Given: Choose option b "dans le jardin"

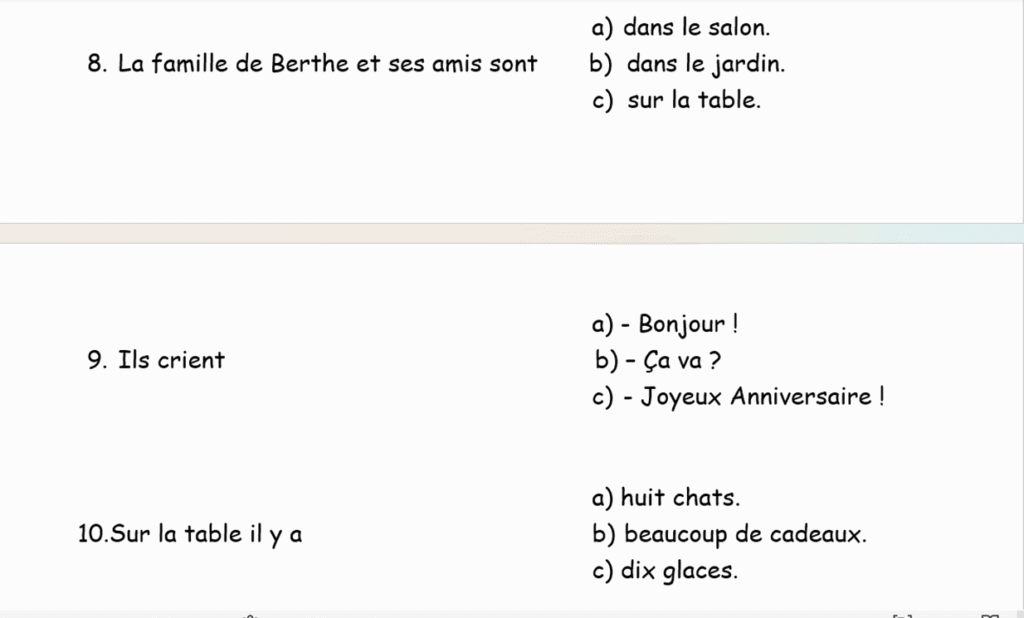Looking at the screenshot, I should point(705,65).
